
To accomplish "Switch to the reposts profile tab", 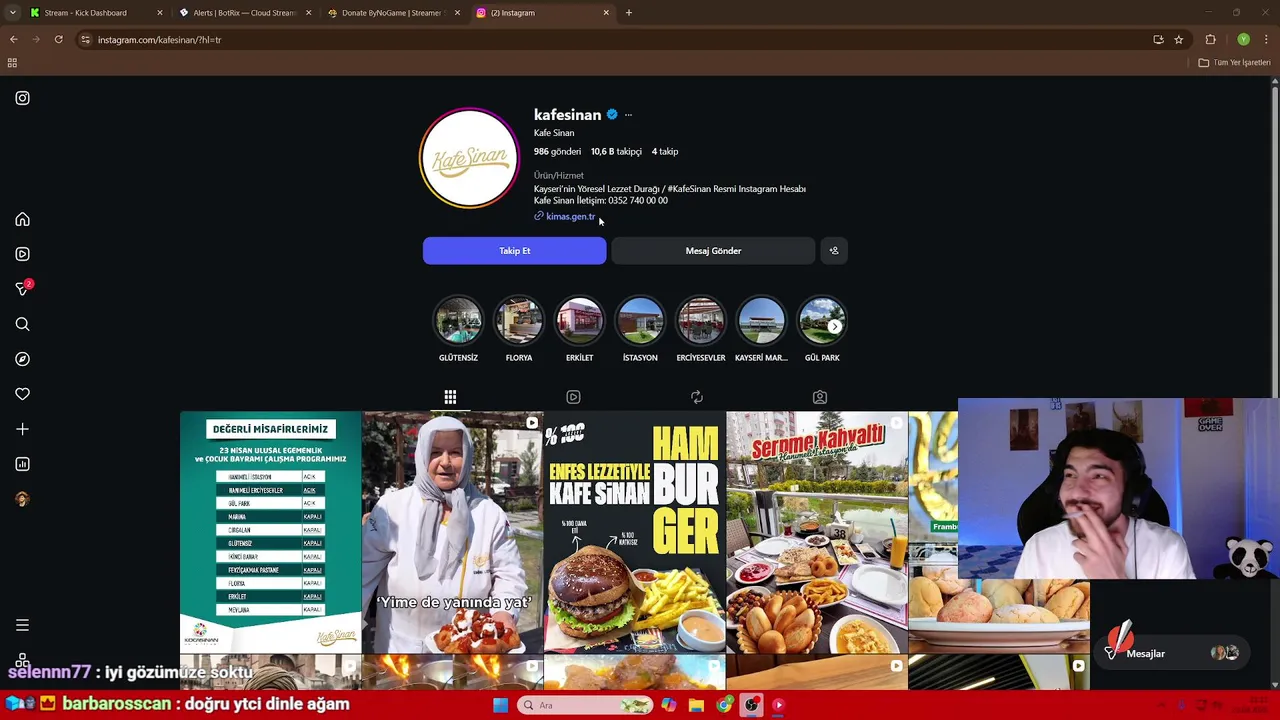I will click(x=697, y=397).
